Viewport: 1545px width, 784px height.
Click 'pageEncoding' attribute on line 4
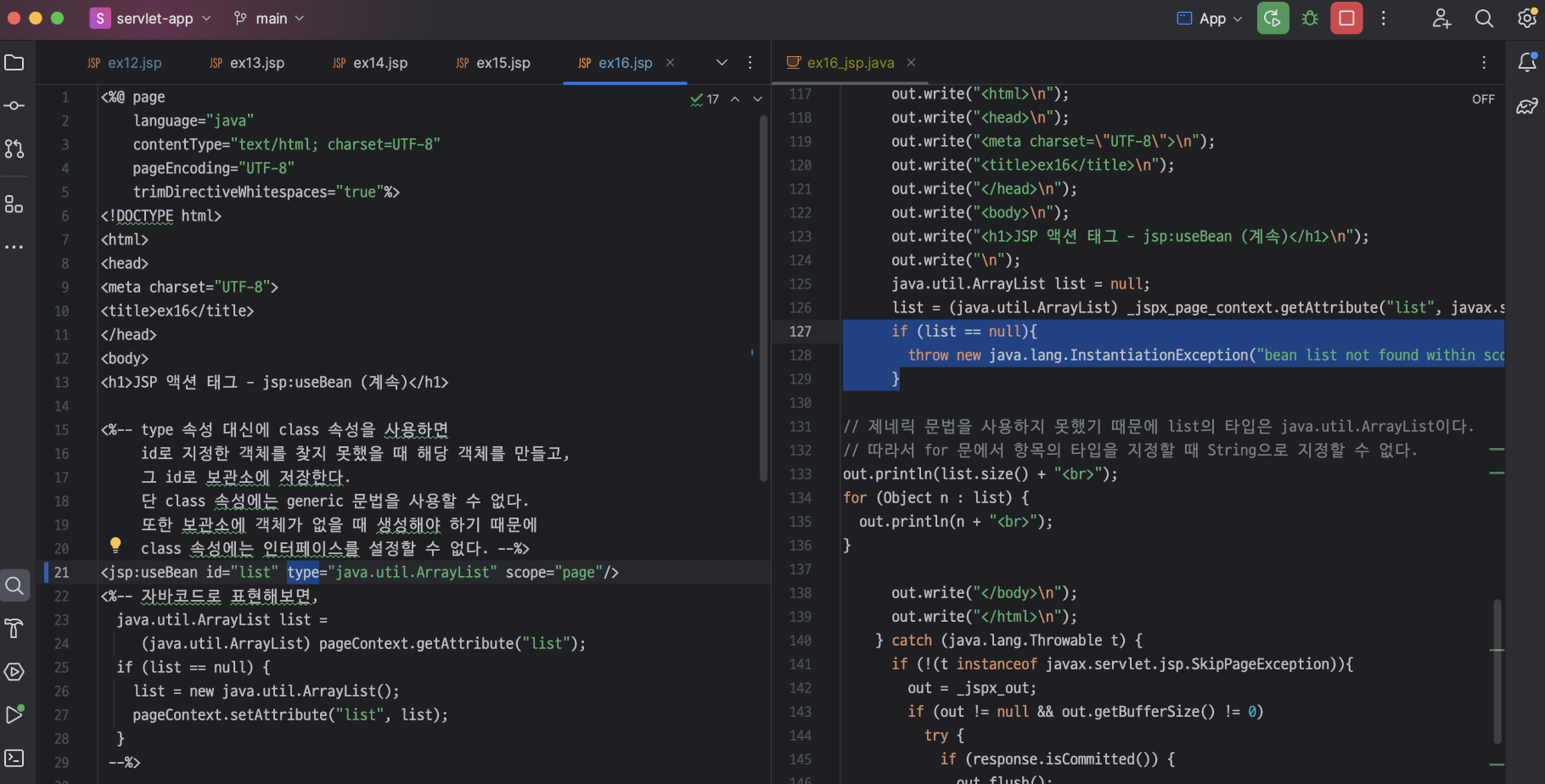[x=181, y=168]
